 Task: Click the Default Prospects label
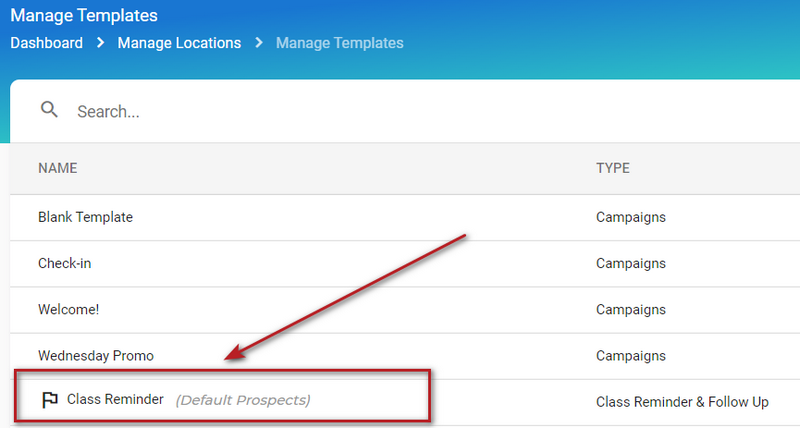click(x=243, y=400)
